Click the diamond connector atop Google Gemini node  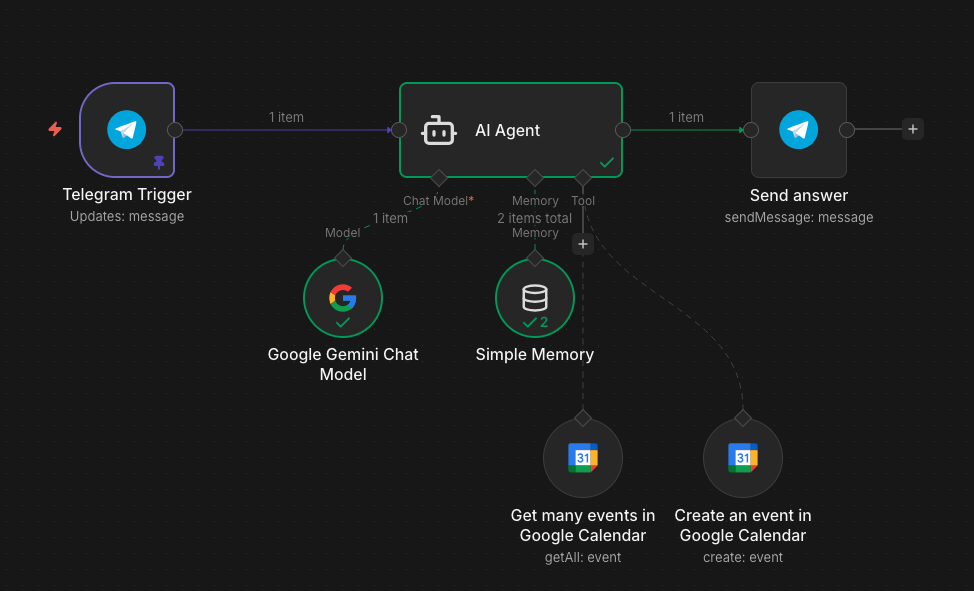(x=343, y=257)
